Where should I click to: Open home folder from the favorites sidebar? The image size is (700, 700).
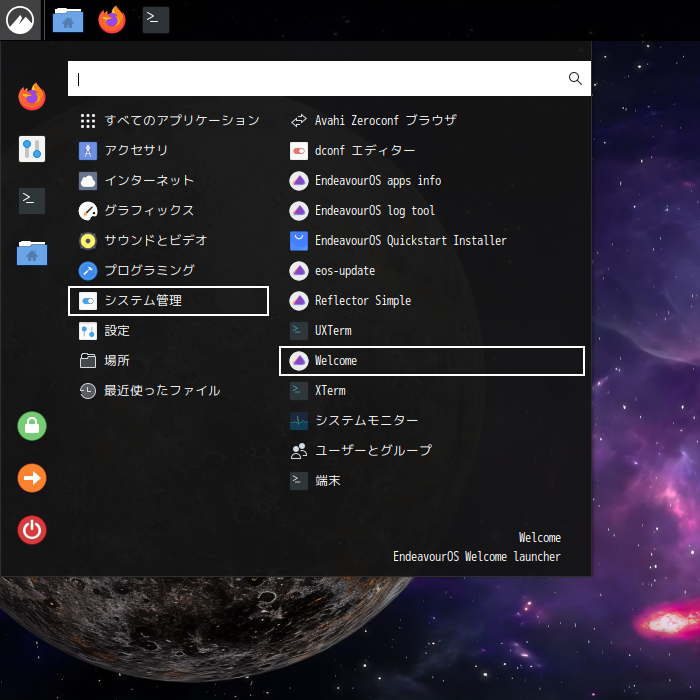pos(32,253)
